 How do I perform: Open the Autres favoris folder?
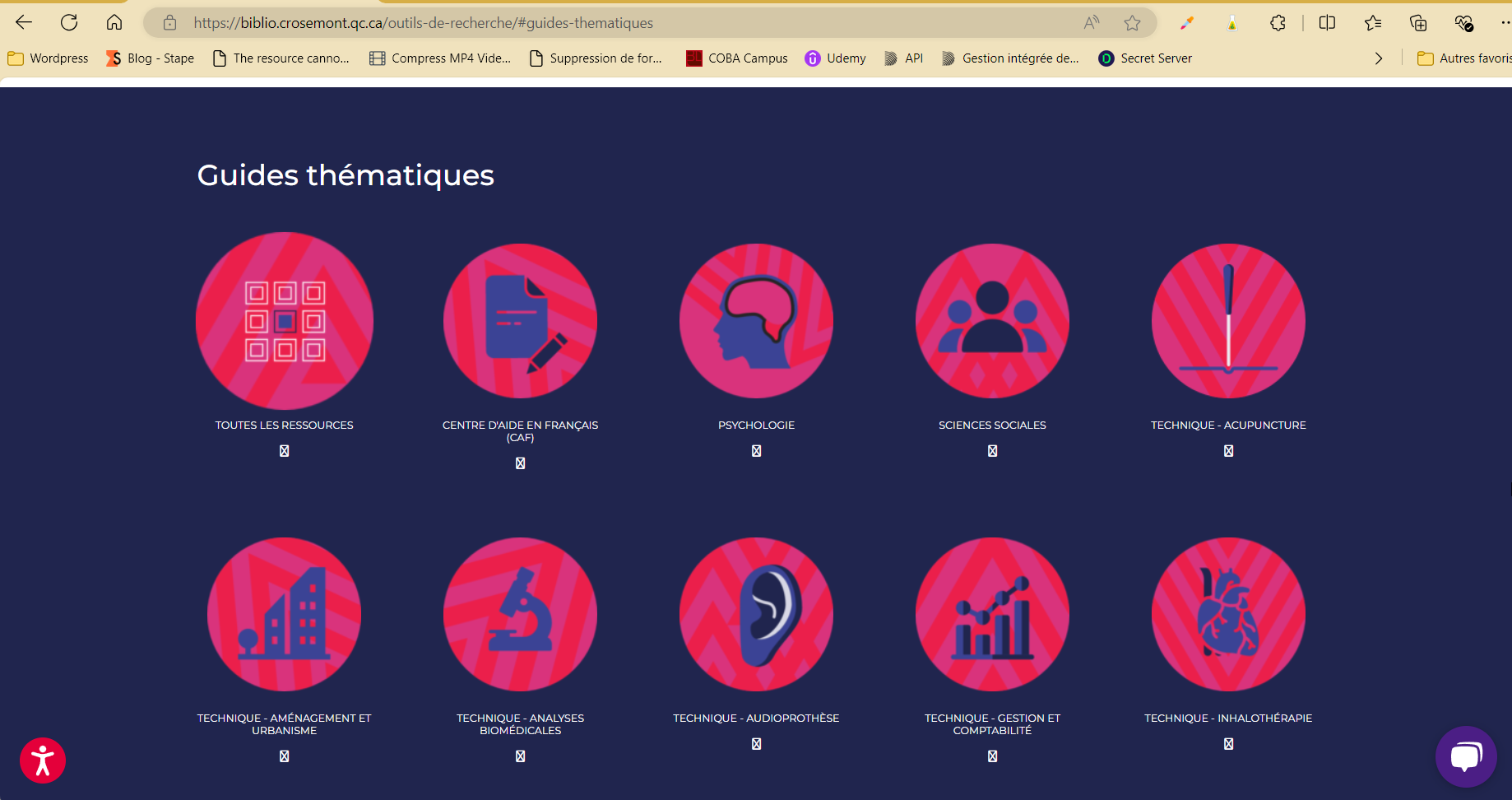tap(1464, 58)
